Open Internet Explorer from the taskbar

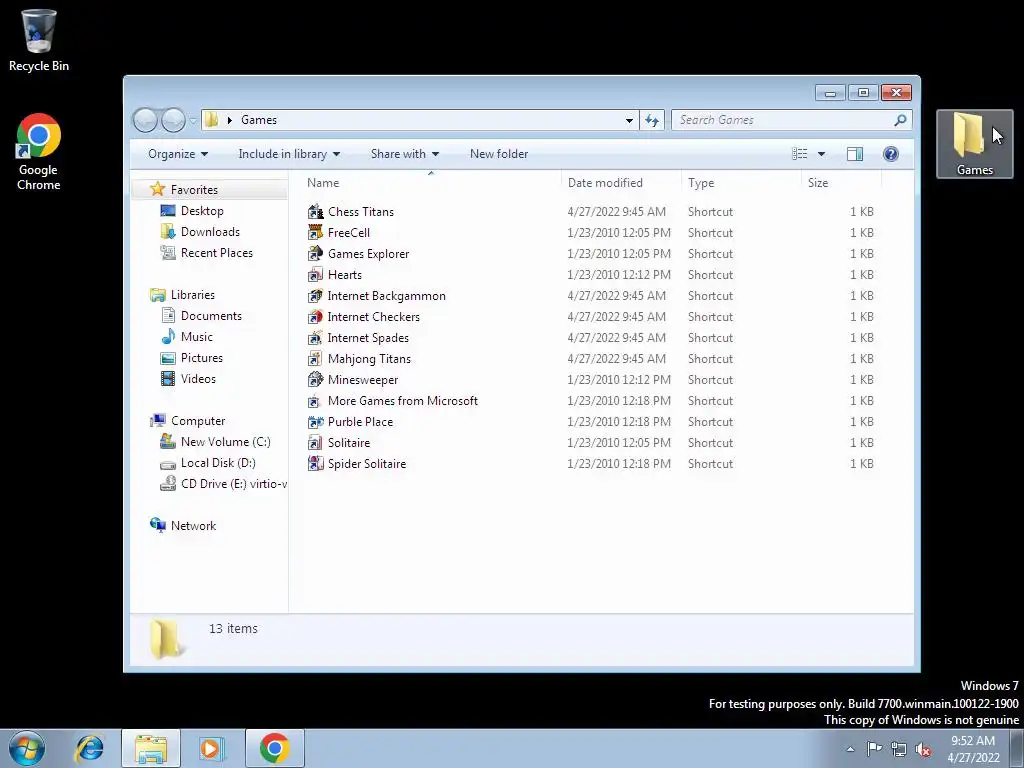coord(90,748)
